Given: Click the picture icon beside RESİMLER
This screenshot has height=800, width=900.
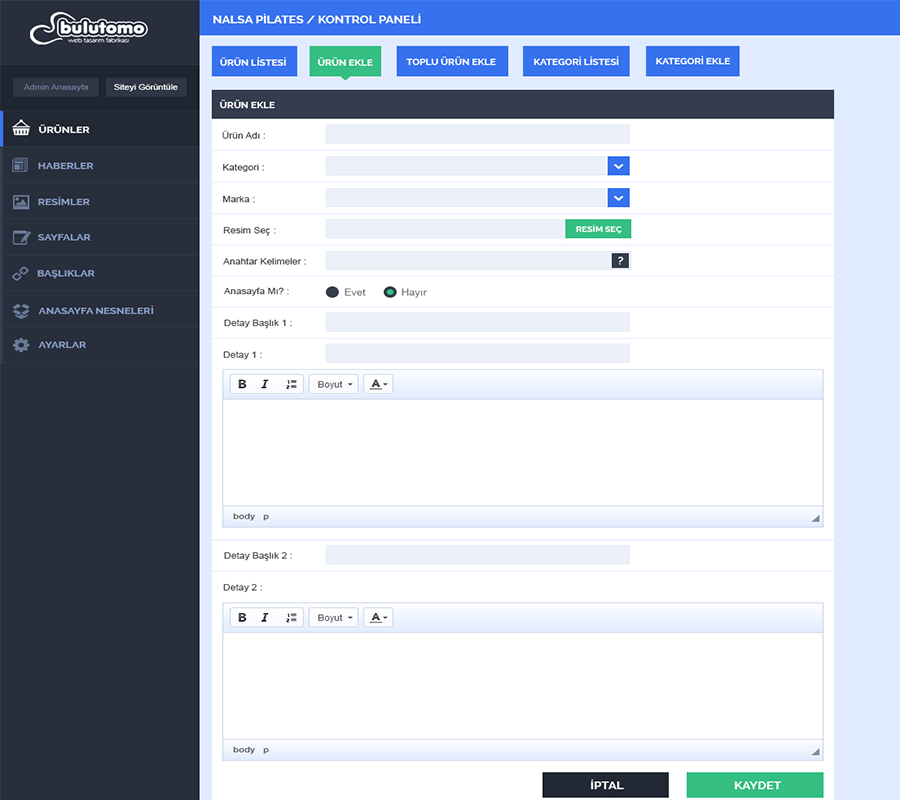Looking at the screenshot, I should [21, 201].
